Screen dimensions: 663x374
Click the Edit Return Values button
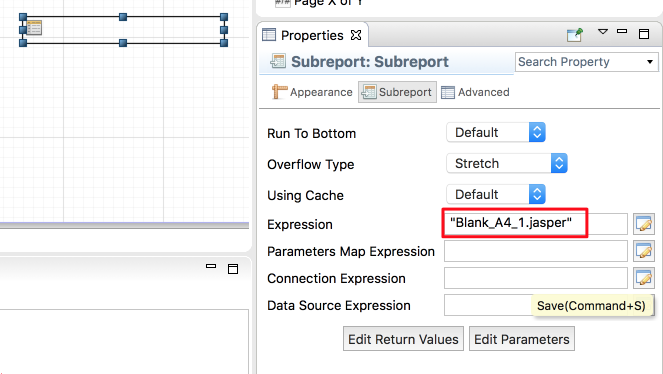(x=403, y=339)
